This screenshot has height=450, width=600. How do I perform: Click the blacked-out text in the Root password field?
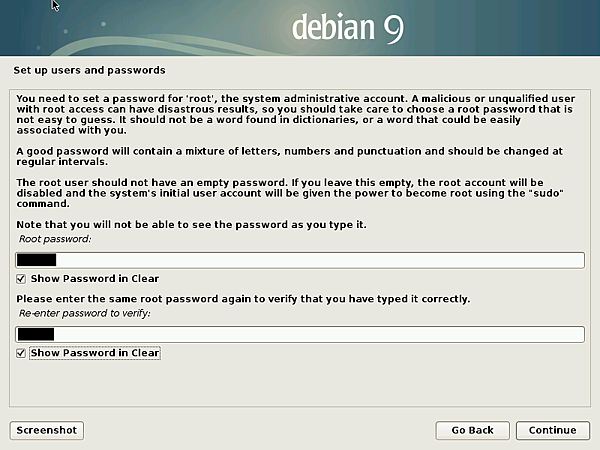[37, 260]
